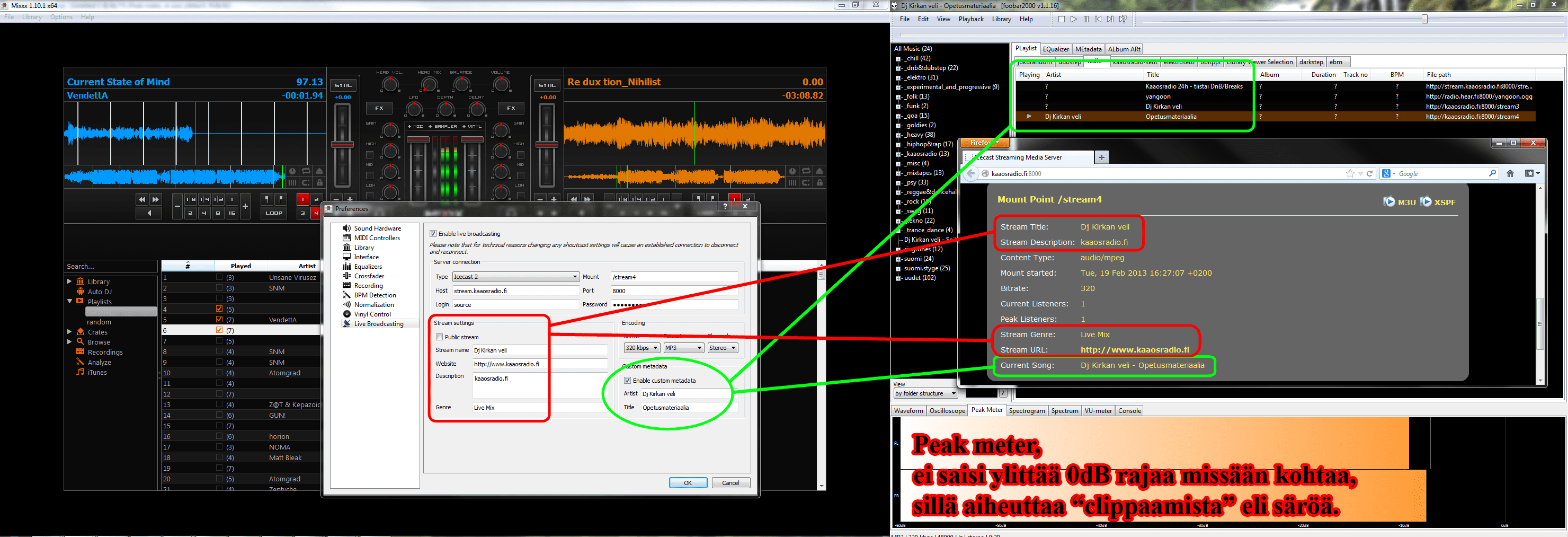The width and height of the screenshot is (1568, 537).
Task: Open the foobar2000 Playback menu
Action: click(x=970, y=20)
